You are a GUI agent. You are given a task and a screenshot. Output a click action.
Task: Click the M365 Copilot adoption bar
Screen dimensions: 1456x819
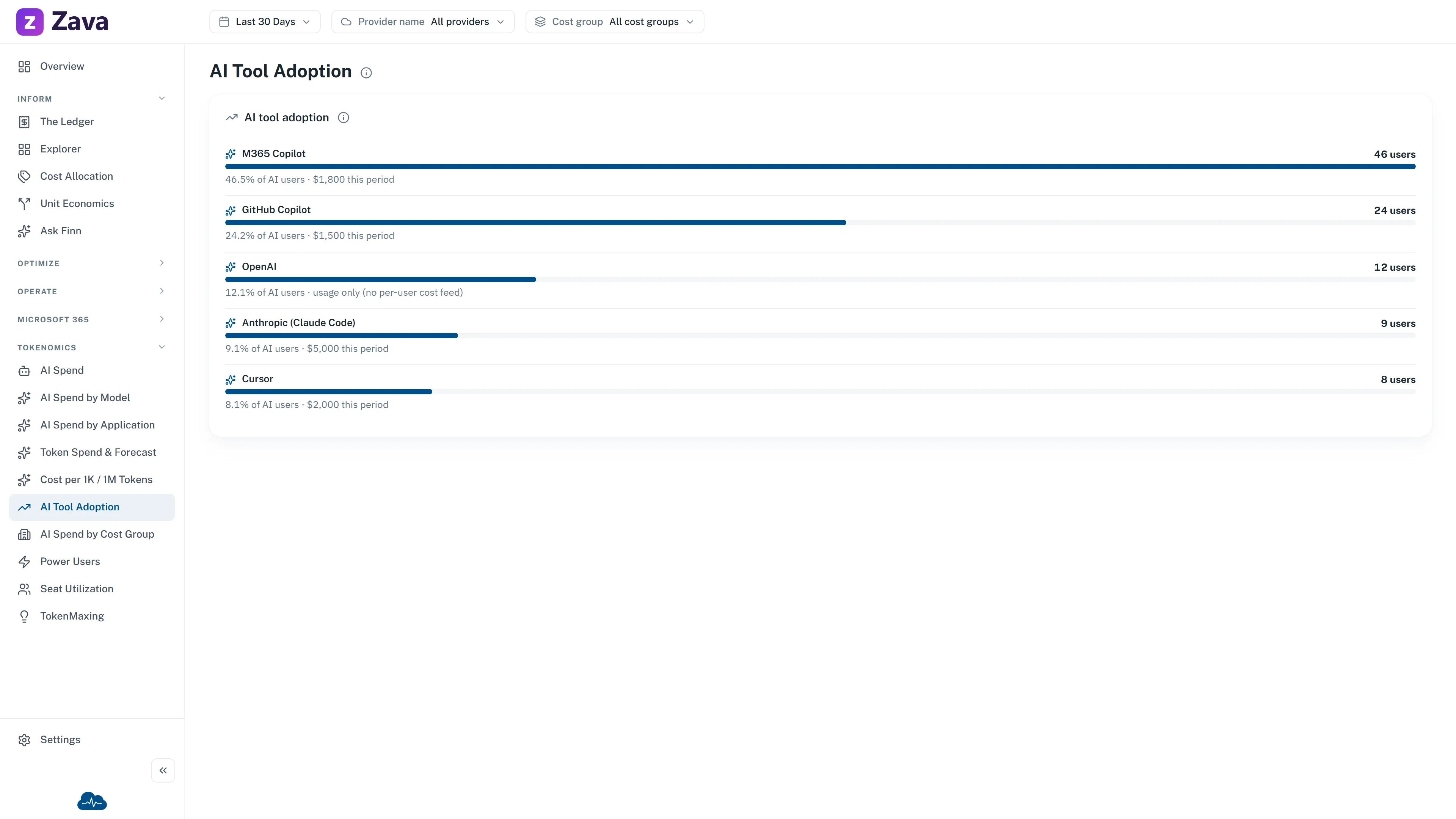tap(820, 167)
